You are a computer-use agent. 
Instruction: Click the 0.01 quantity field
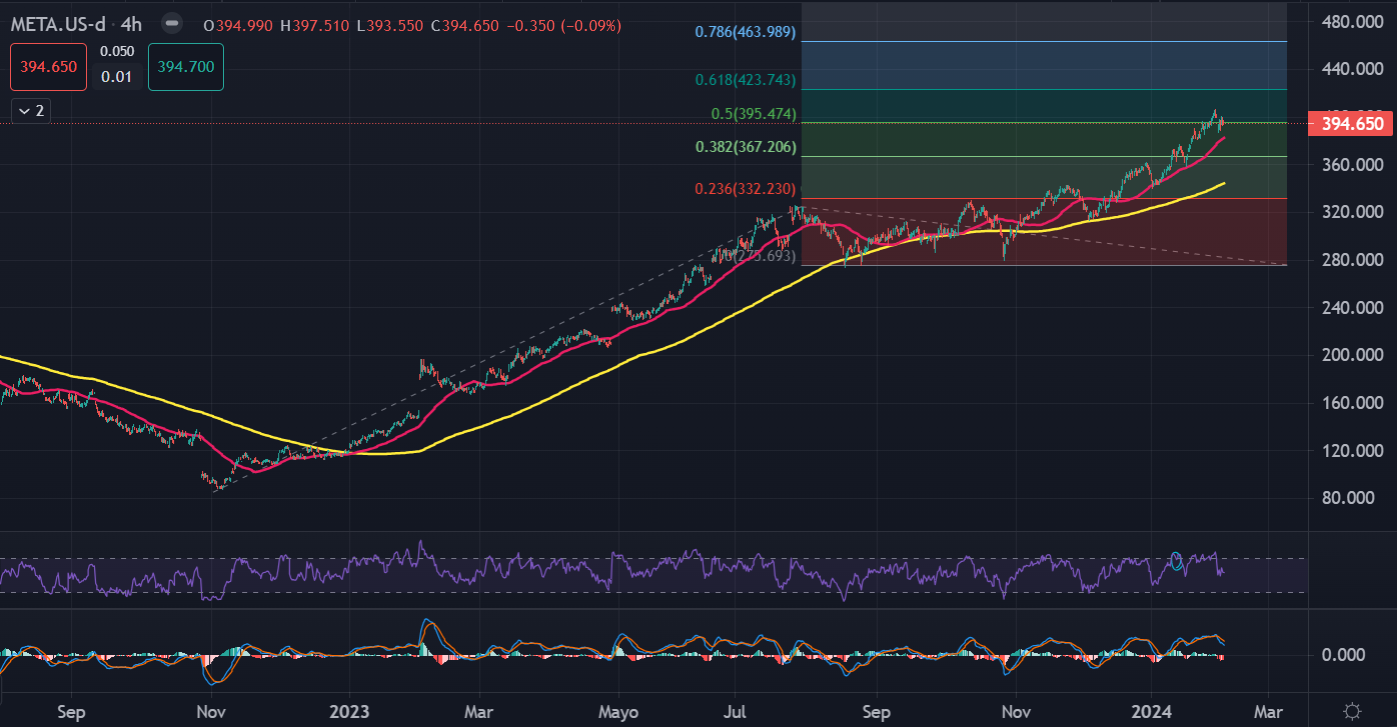coord(116,77)
